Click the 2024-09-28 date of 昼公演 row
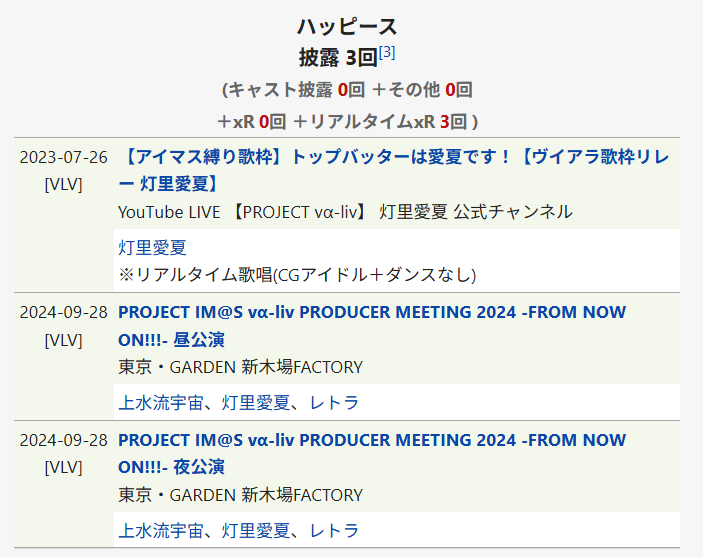The width and height of the screenshot is (703, 557). 63,312
